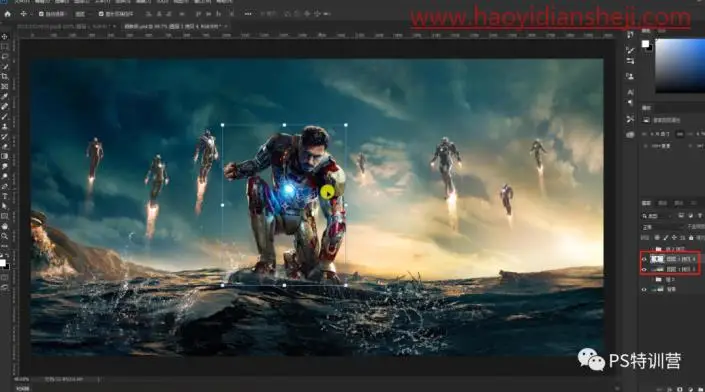This screenshot has width=705, height=392.
Task: Select the Move tool in the left toolbar
Action: tap(4, 36)
